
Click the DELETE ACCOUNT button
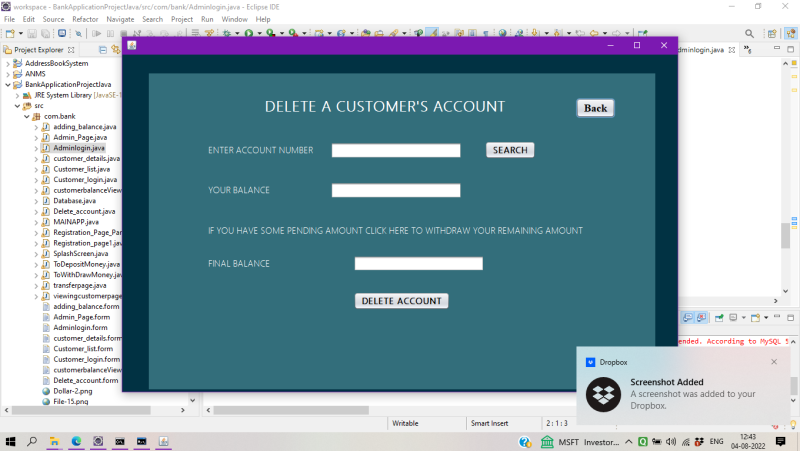[x=402, y=301]
